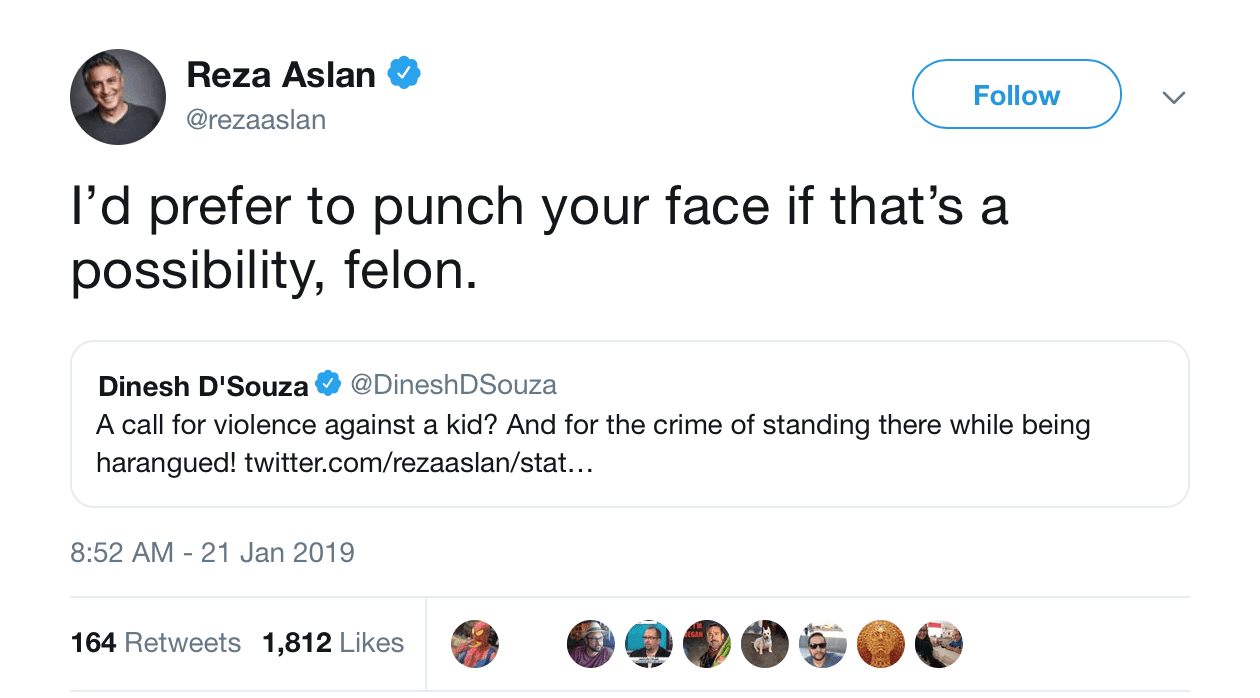Image resolution: width=1260 pixels, height=698 pixels.
Task: Click the tweet author's profile photo
Action: pos(118,97)
